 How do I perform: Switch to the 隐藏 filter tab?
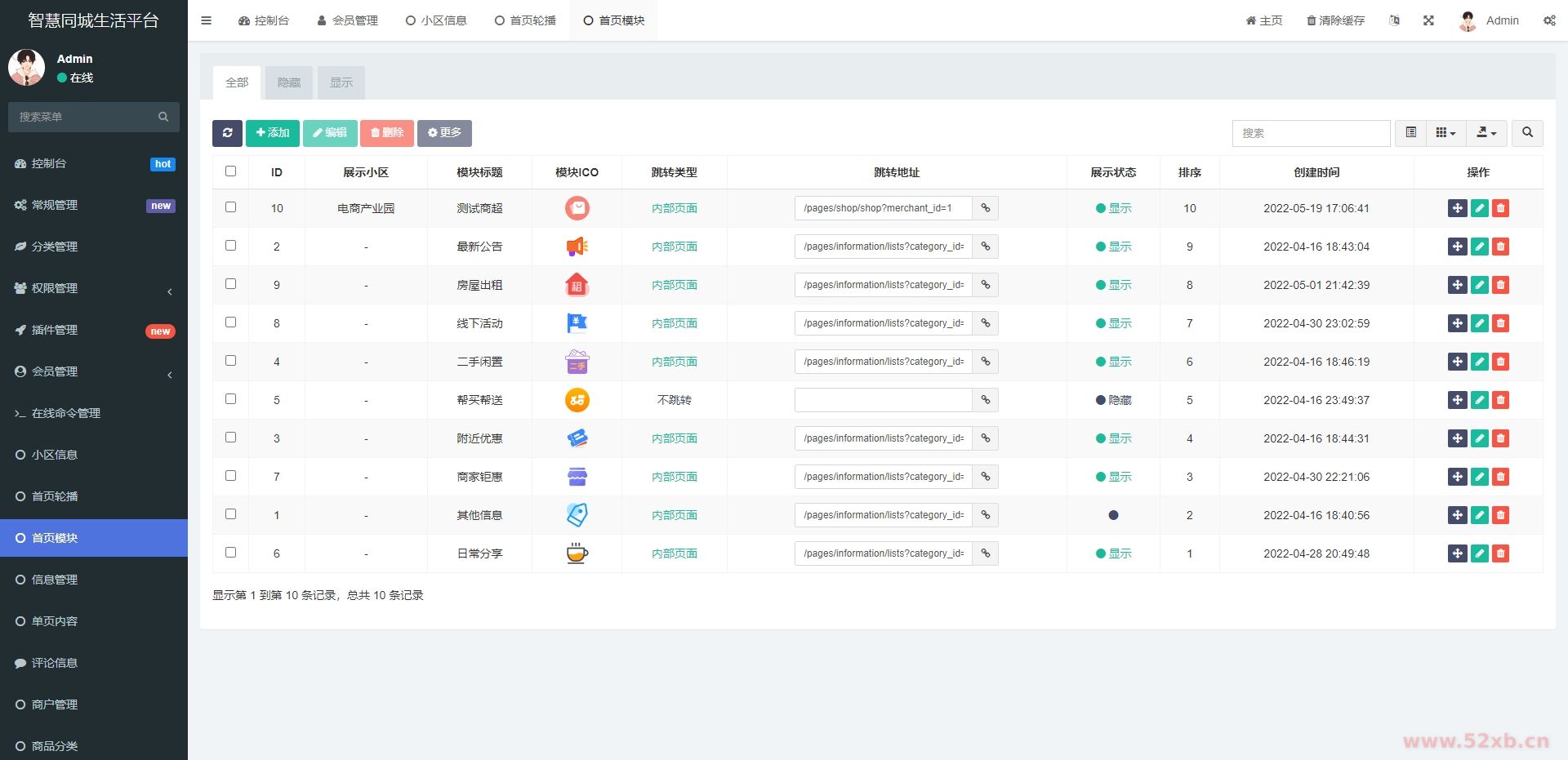289,82
